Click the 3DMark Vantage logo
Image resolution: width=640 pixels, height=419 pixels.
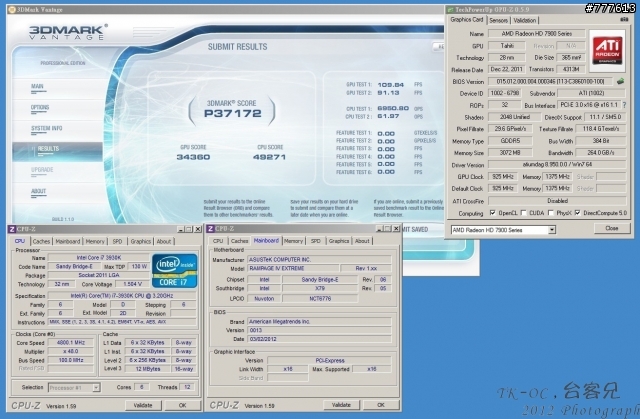point(69,32)
